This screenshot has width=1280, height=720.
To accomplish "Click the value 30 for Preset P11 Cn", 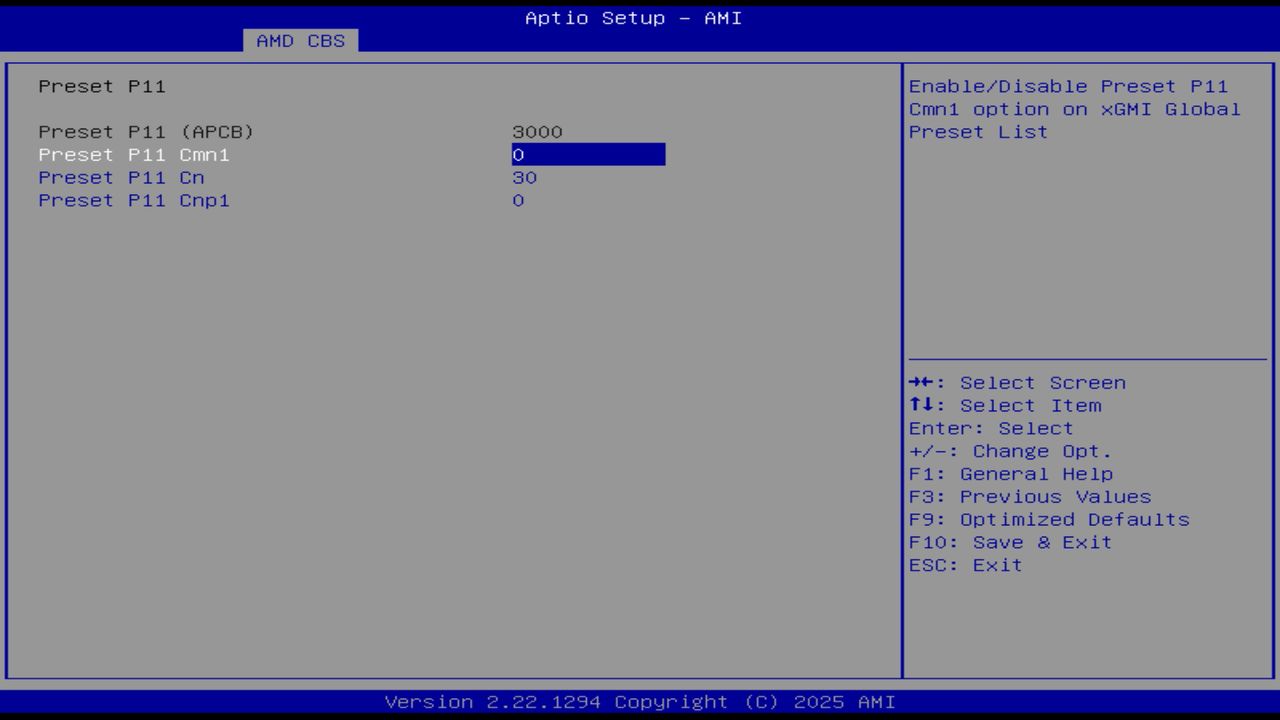I will (x=525, y=177).
